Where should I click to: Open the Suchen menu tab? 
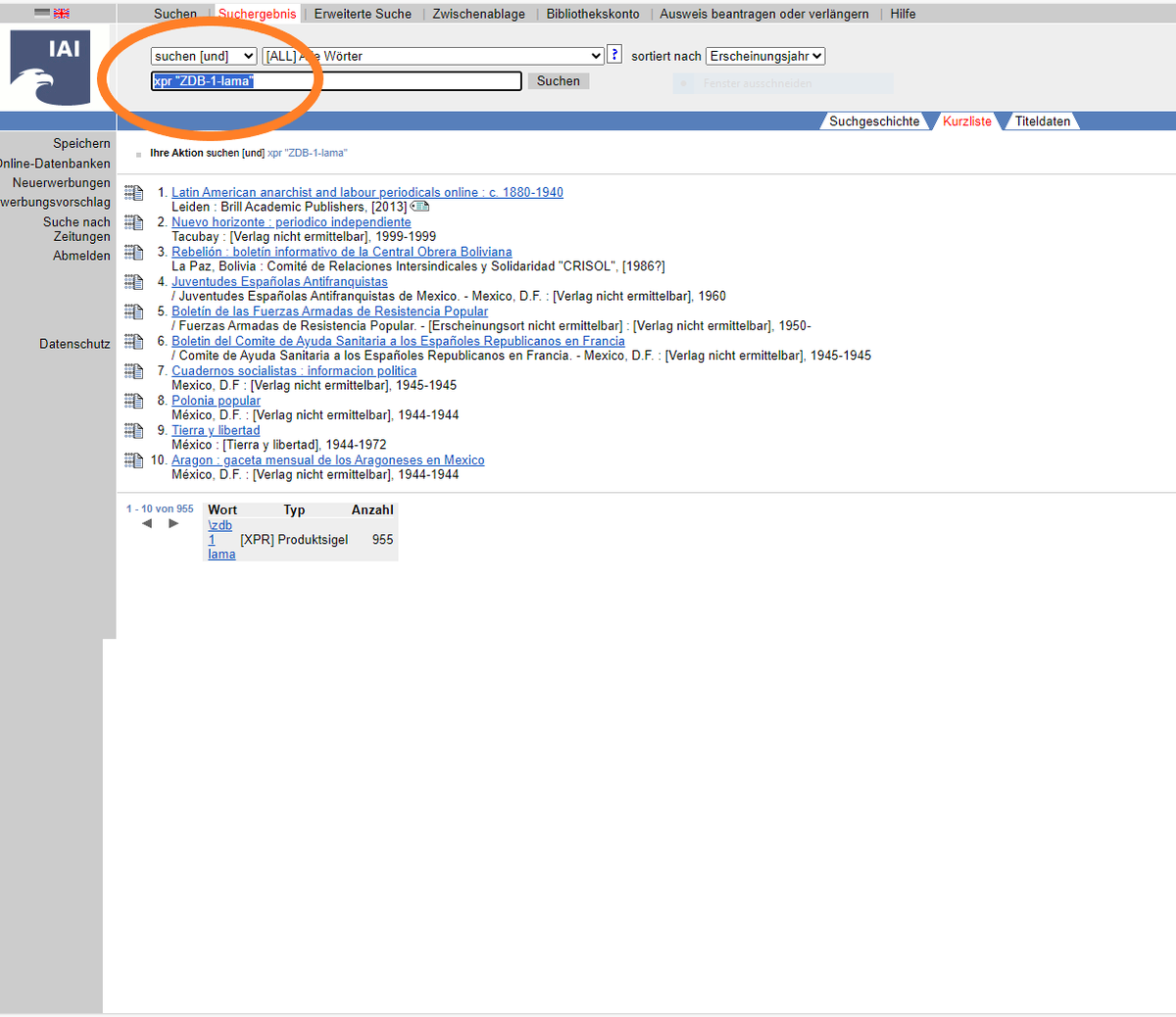pos(175,14)
